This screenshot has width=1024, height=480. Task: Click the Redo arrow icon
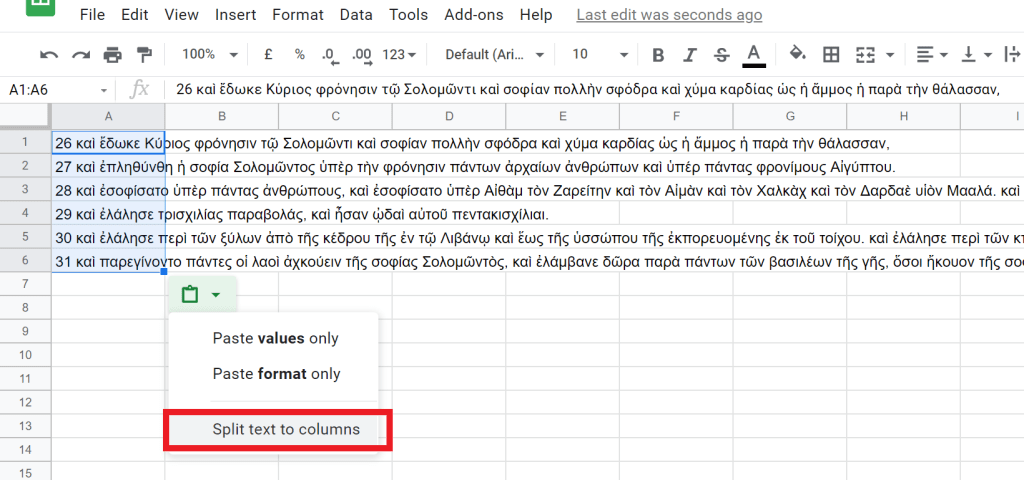79,54
